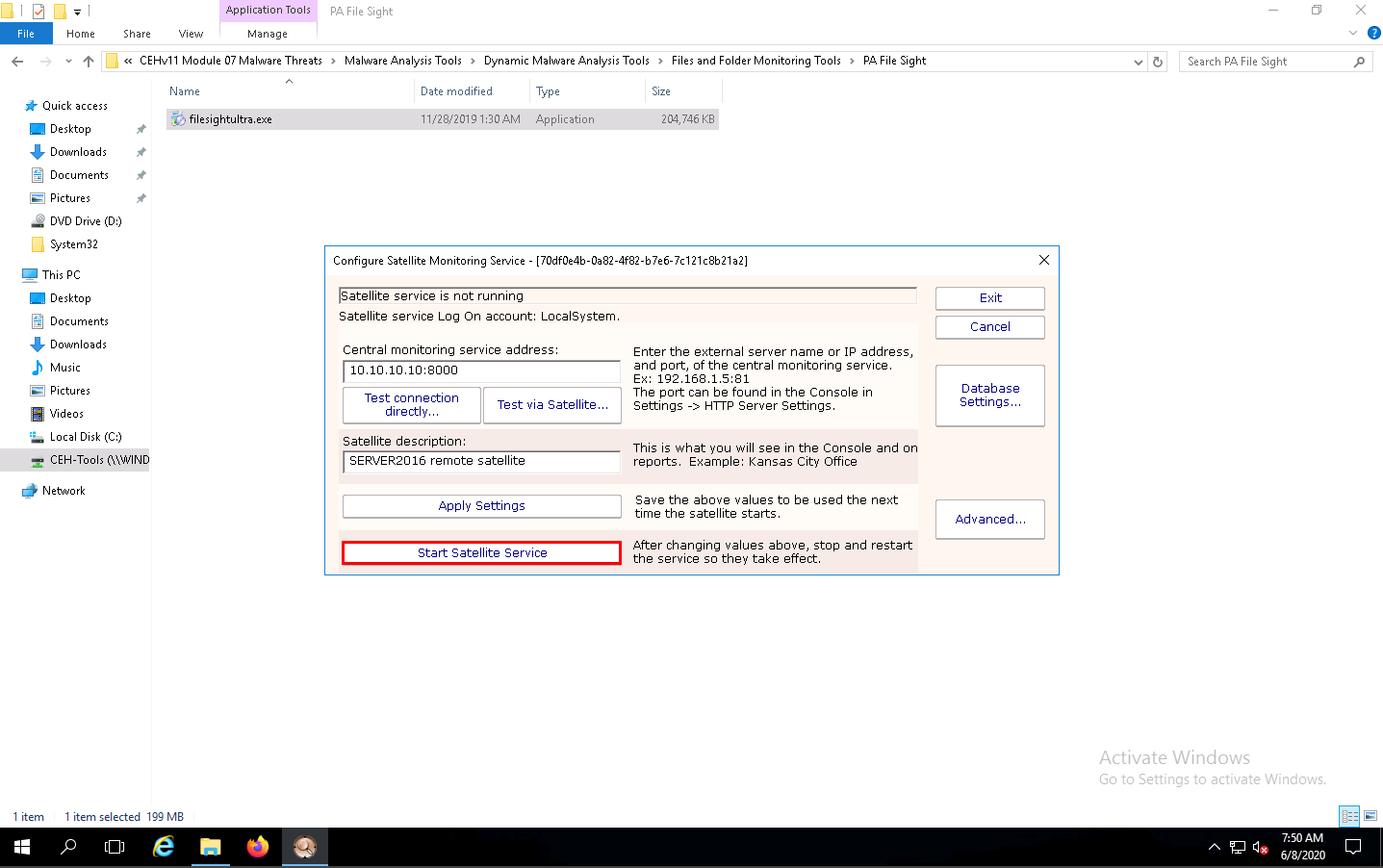Screen dimensions: 1383x868
Task: Select pinned Documents under Quick access
Action: (x=79, y=175)
